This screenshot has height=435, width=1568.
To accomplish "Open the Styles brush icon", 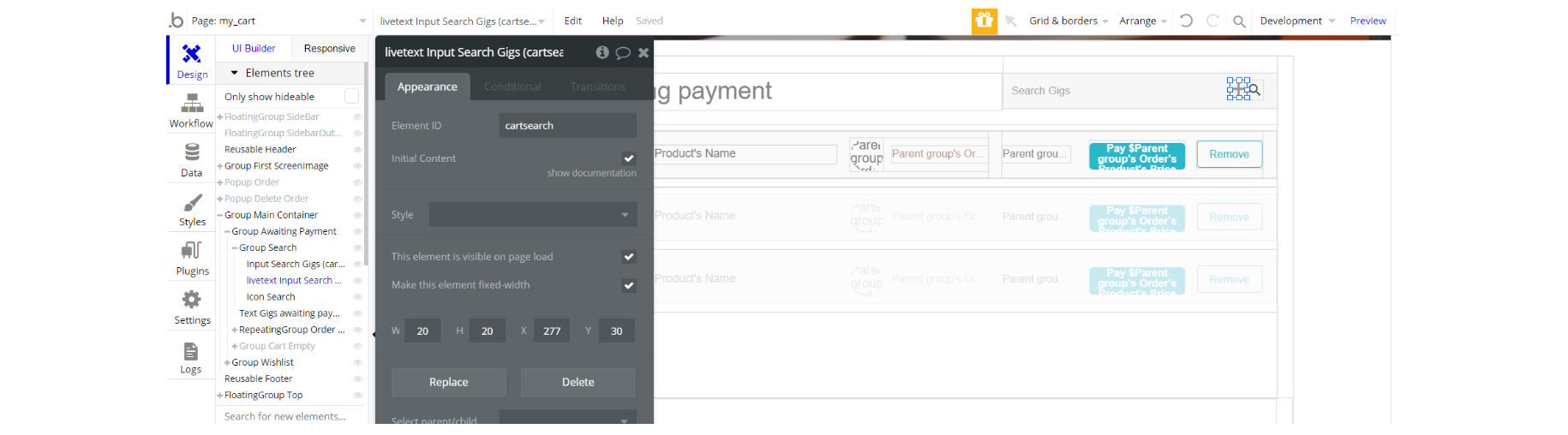I will click(192, 203).
